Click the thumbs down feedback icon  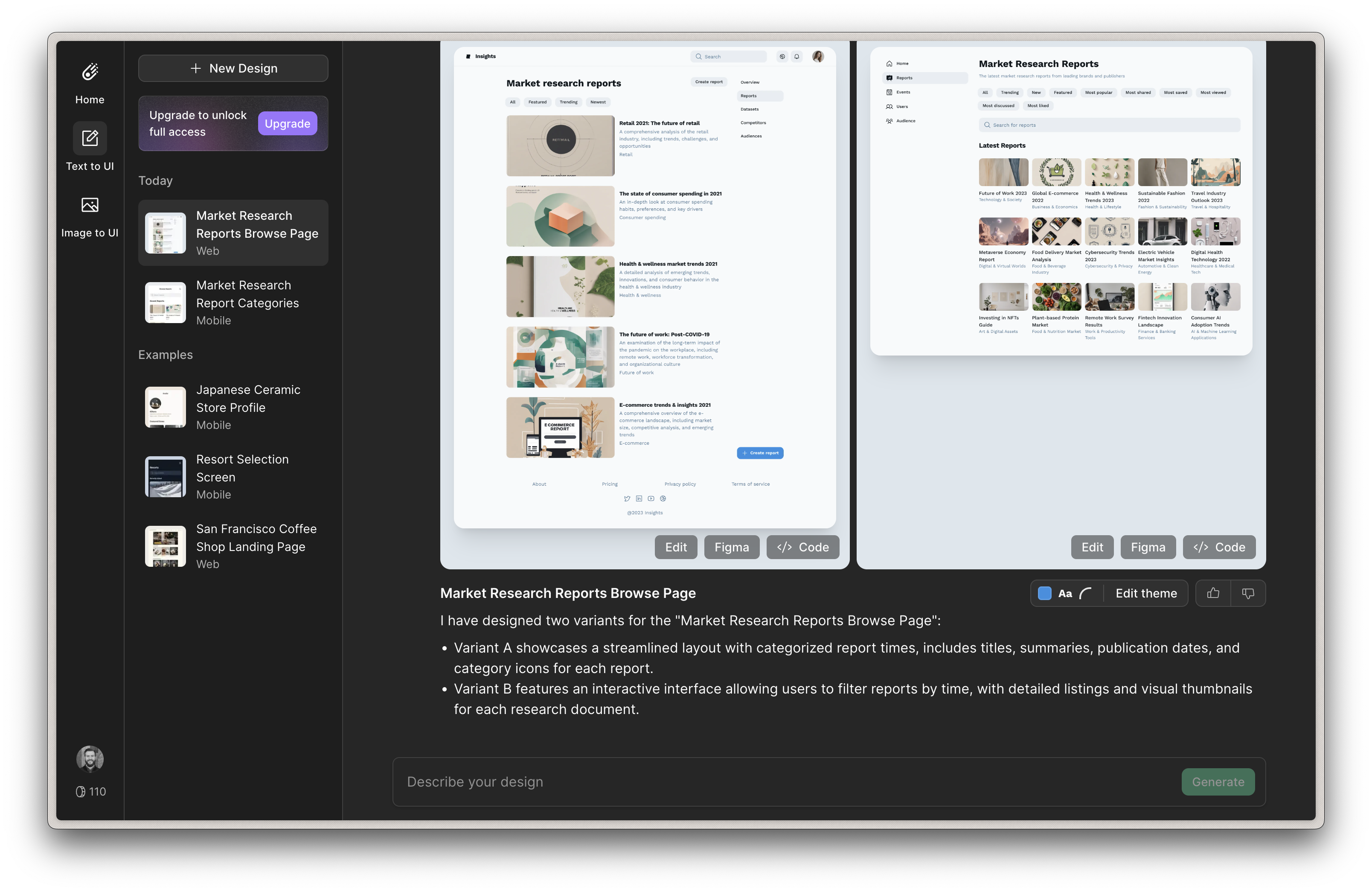1247,593
